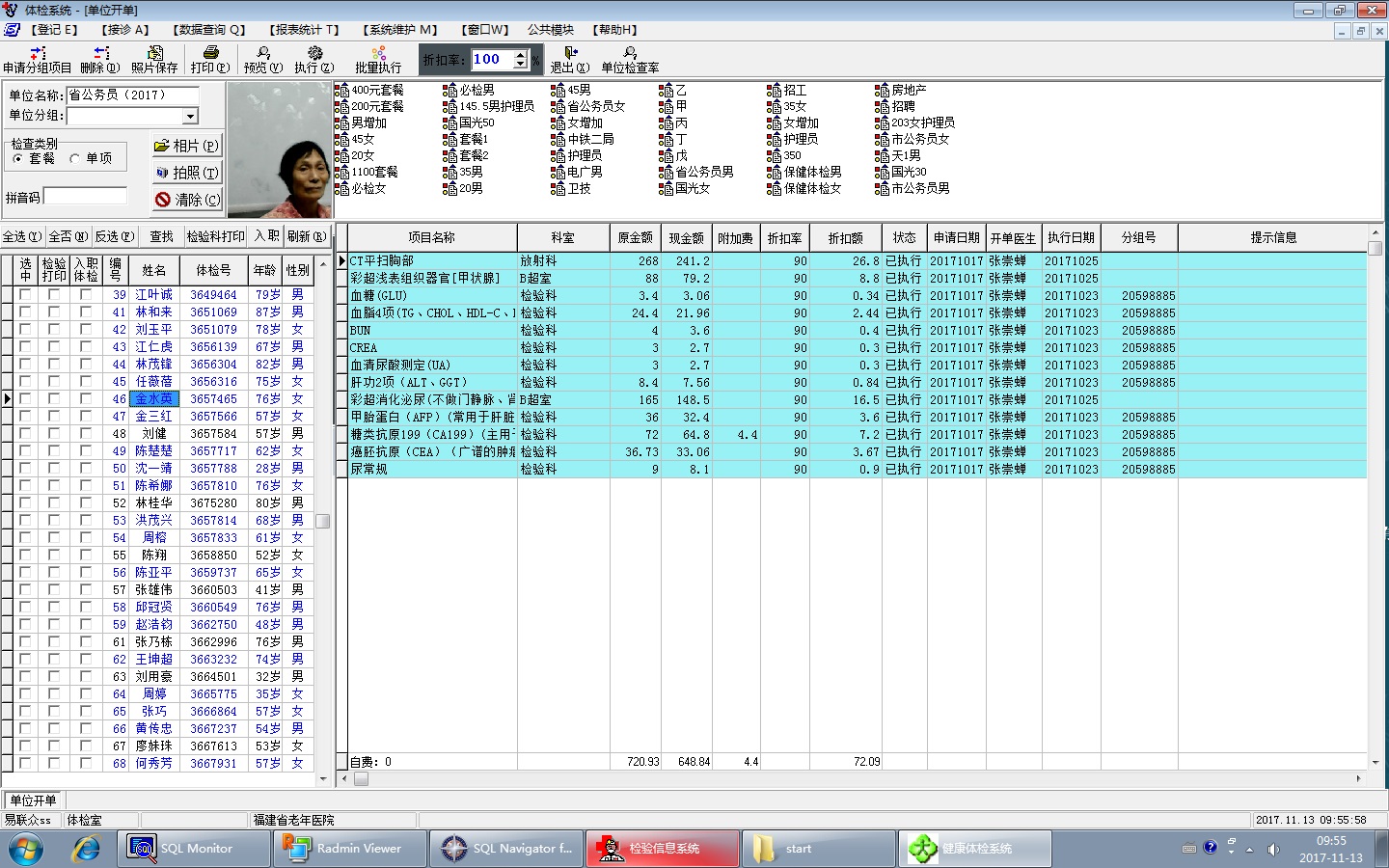The height and width of the screenshot is (868, 1389).
Task: Tick the 选中 checkbox for 江叶诚
Action: [25, 295]
